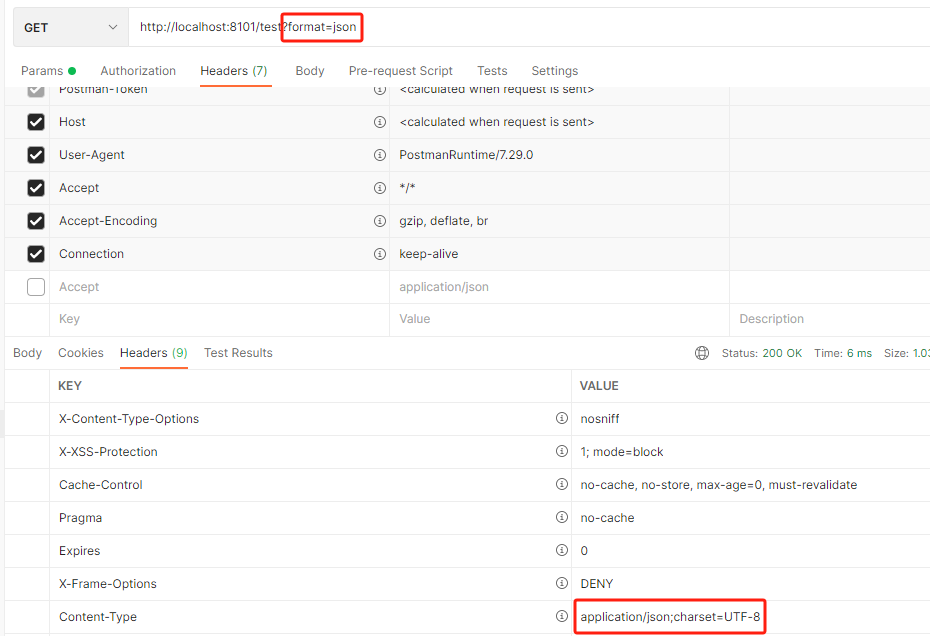930x636 pixels.
Task: Click the Content-Type key
Action: (x=98, y=617)
